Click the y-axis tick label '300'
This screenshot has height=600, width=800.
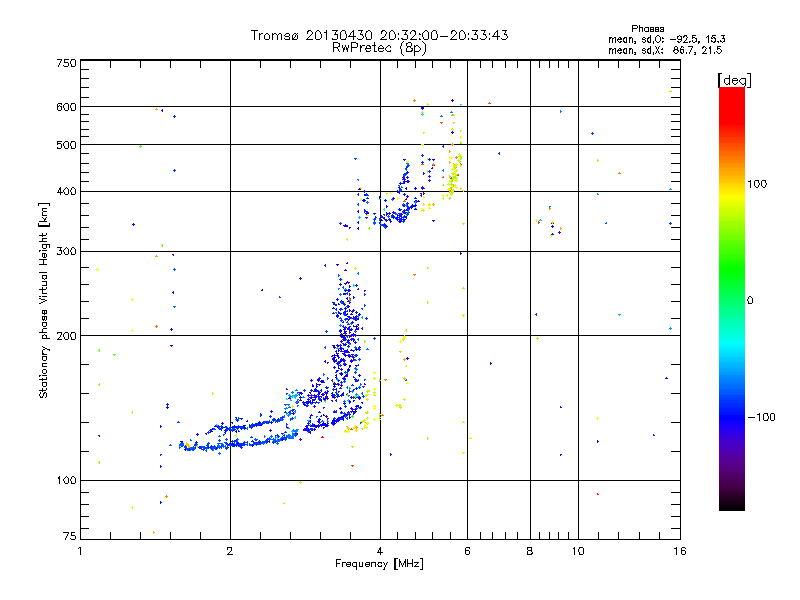point(67,252)
